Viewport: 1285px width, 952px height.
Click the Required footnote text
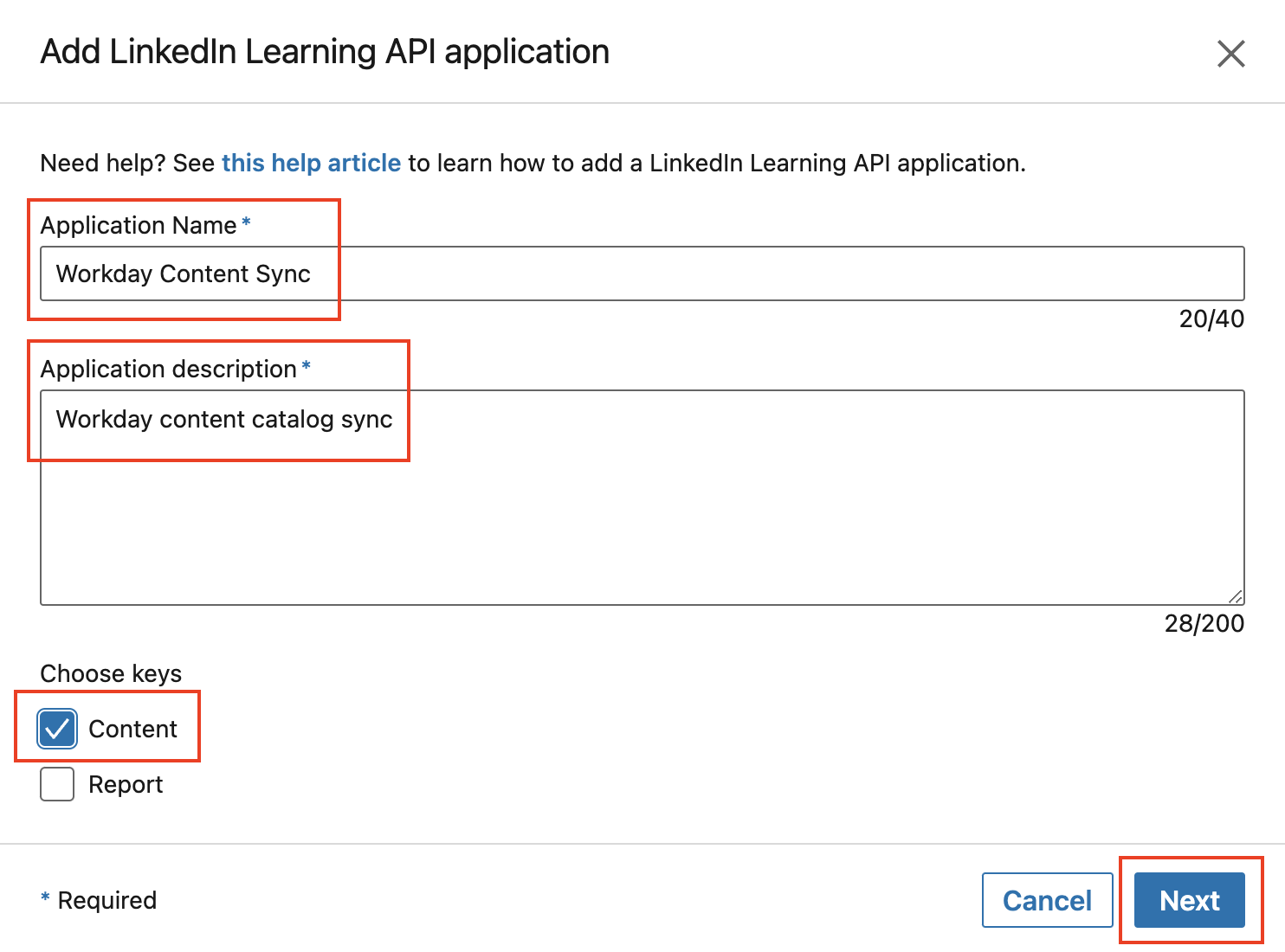coord(98,900)
